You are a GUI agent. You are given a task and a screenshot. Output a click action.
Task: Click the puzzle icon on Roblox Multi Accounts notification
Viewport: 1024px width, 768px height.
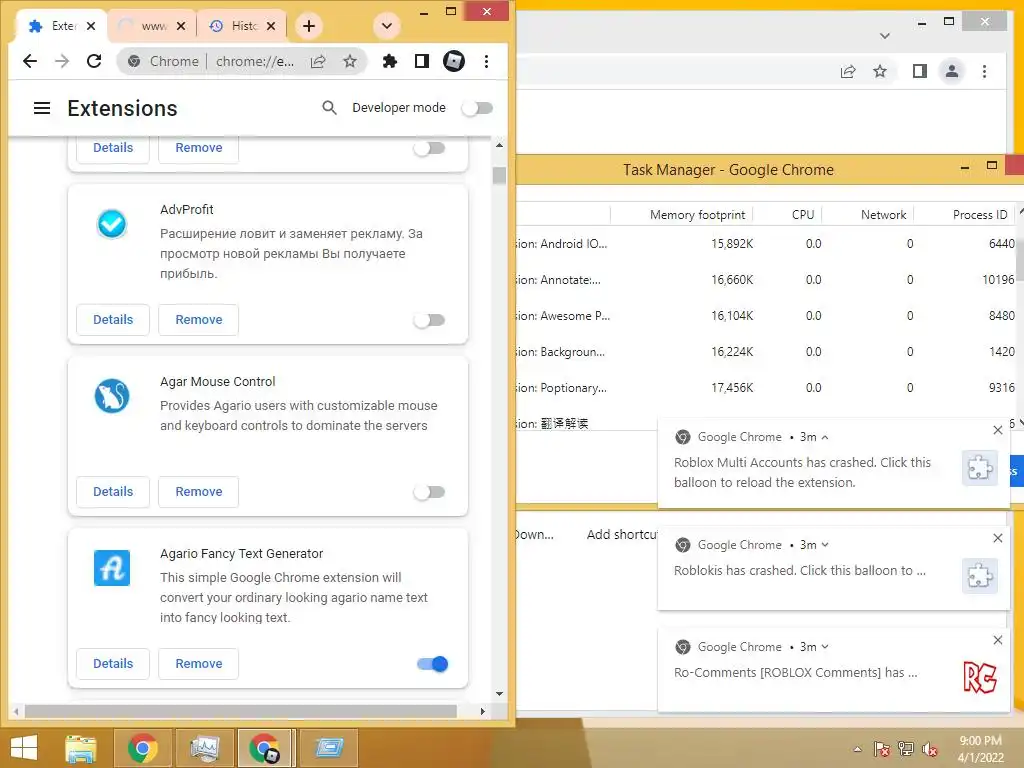(x=980, y=468)
